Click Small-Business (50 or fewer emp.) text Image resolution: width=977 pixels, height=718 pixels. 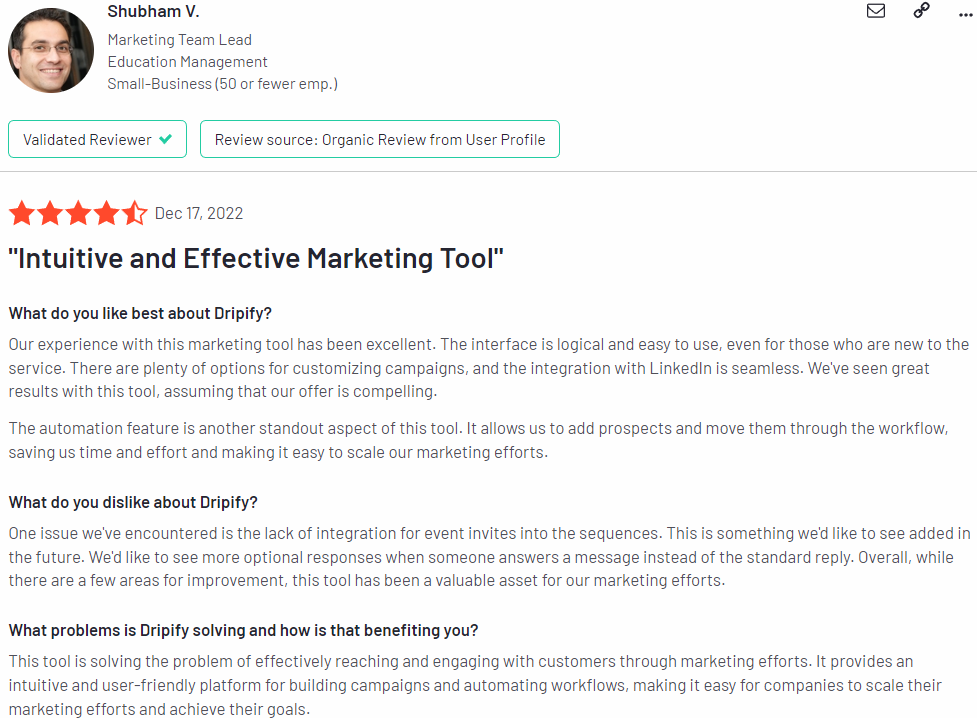[222, 84]
